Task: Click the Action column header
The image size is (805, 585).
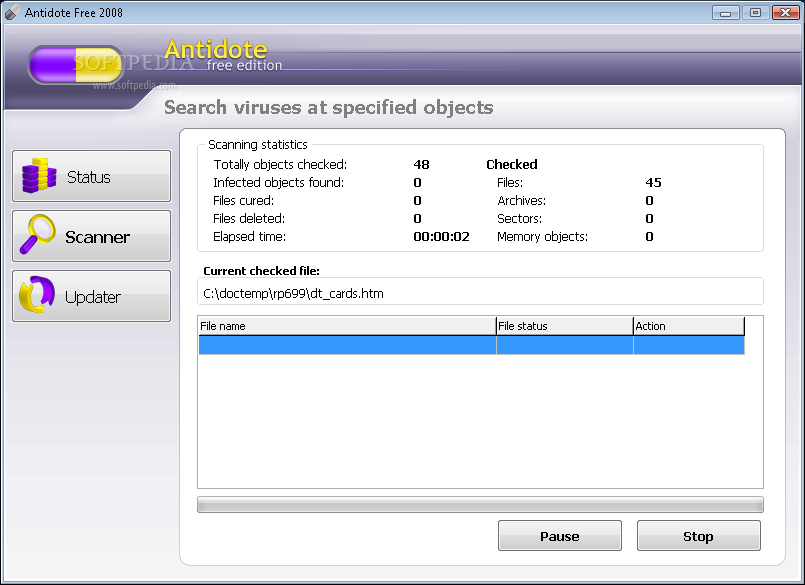Action: click(689, 326)
